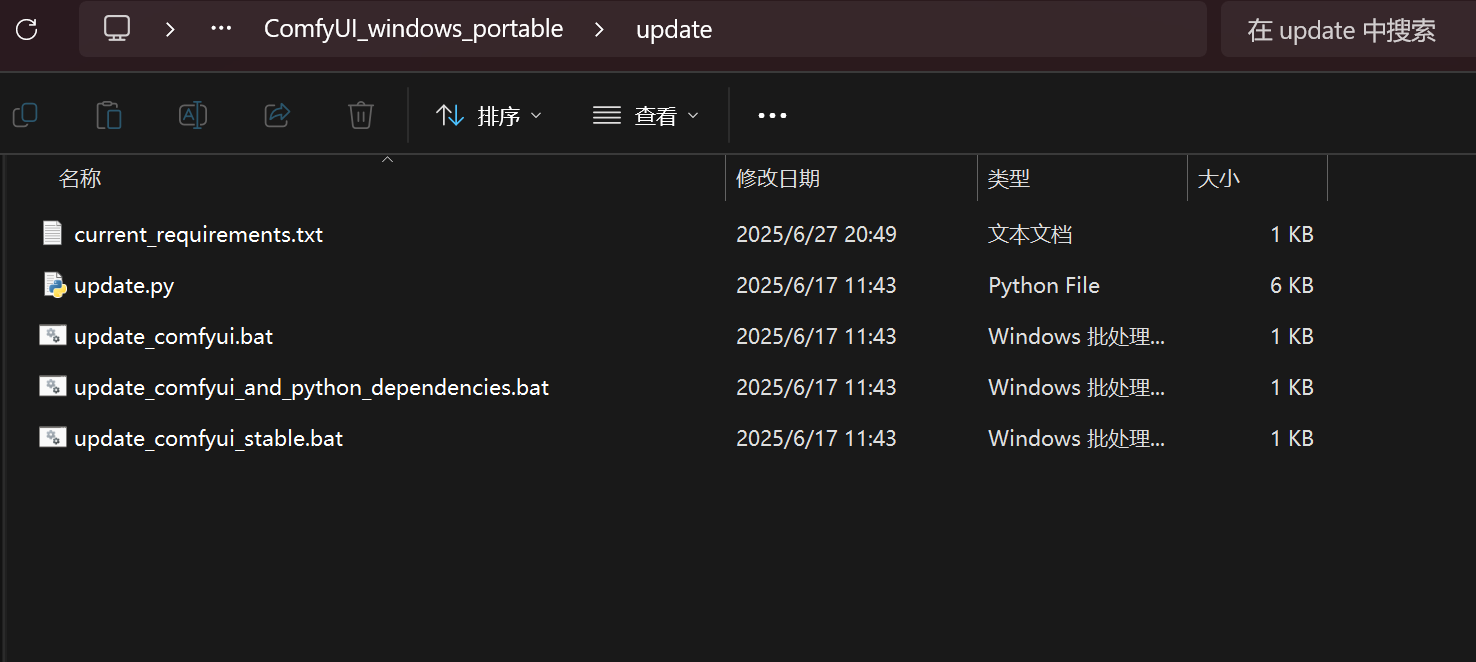Screen dimensions: 1476x662
Task: Select update_comfyui_and_python_dependencies.bat file
Action: pos(311,387)
